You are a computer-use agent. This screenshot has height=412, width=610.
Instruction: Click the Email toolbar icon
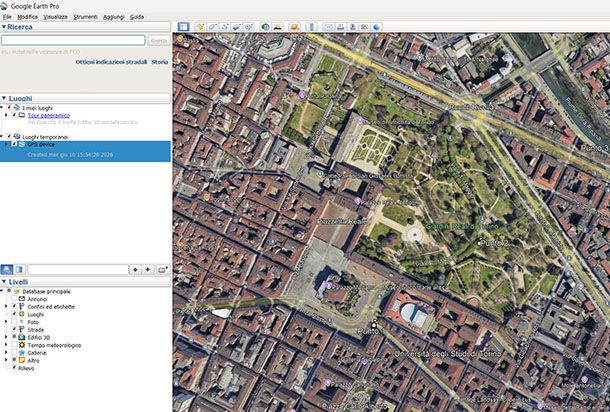click(328, 26)
